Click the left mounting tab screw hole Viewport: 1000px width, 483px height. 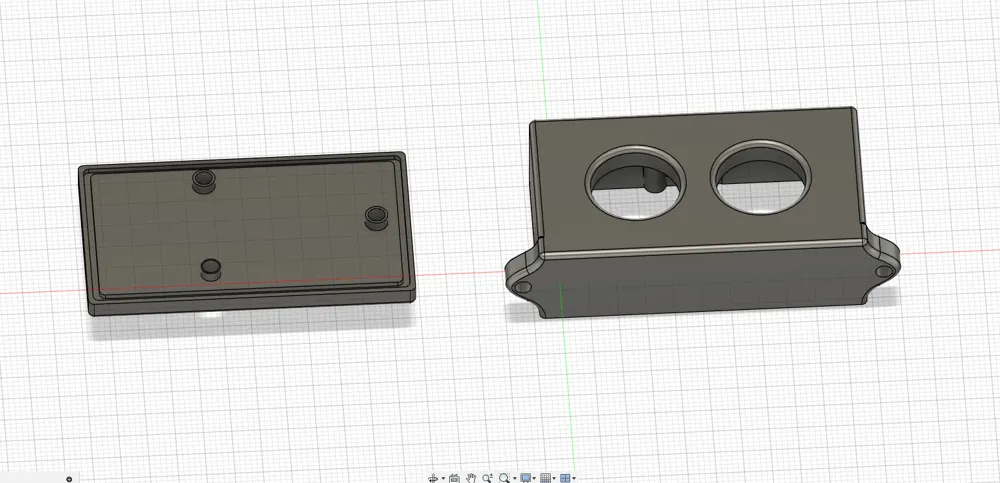coord(523,288)
